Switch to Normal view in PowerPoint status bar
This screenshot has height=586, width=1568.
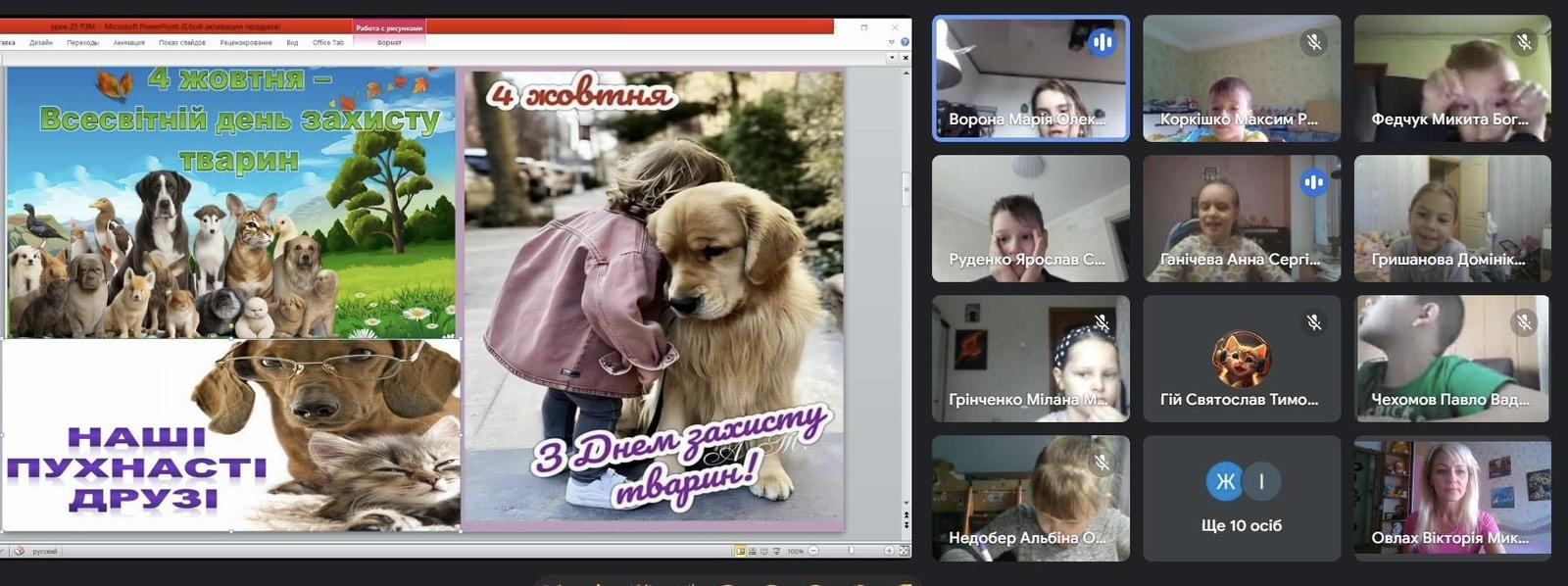pyautogui.click(x=741, y=551)
